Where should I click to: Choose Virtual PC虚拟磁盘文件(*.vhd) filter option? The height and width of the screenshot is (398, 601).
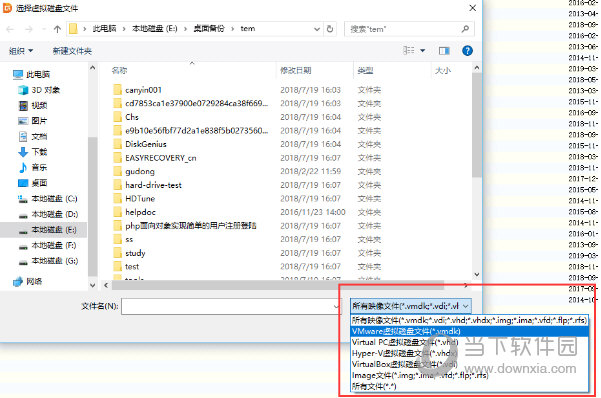470,342
